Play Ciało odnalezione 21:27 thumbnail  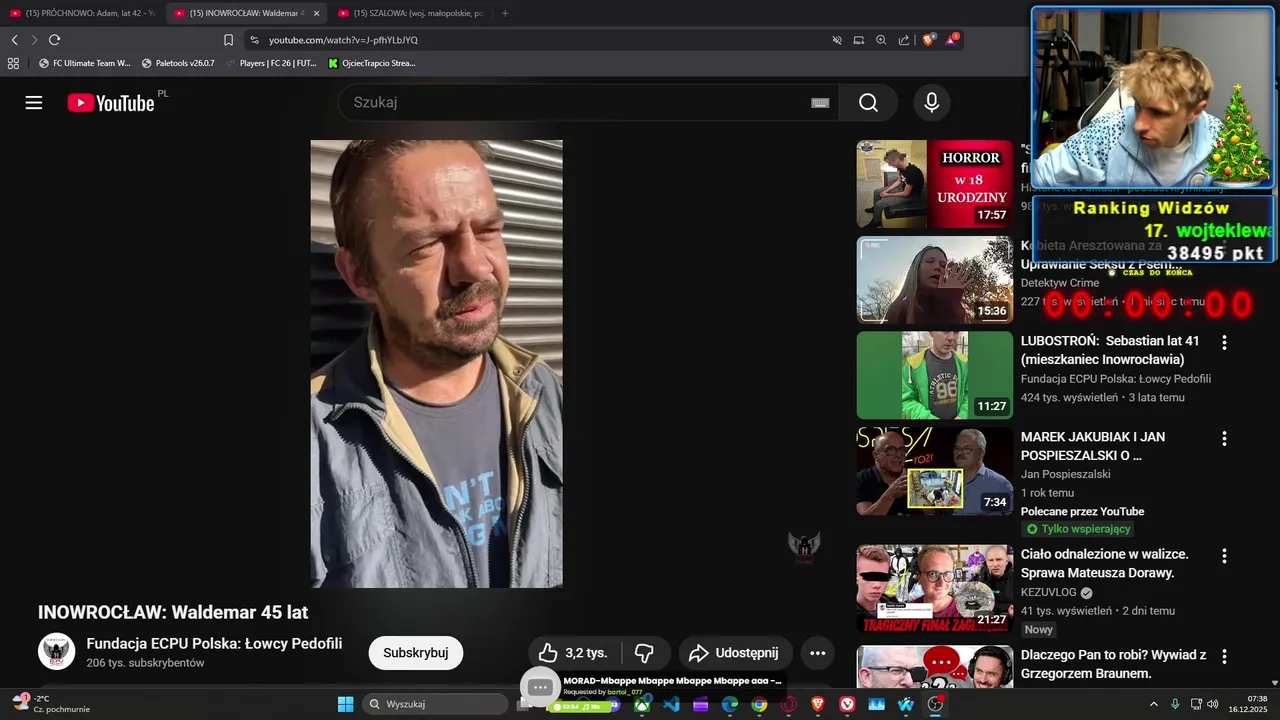[935, 588]
